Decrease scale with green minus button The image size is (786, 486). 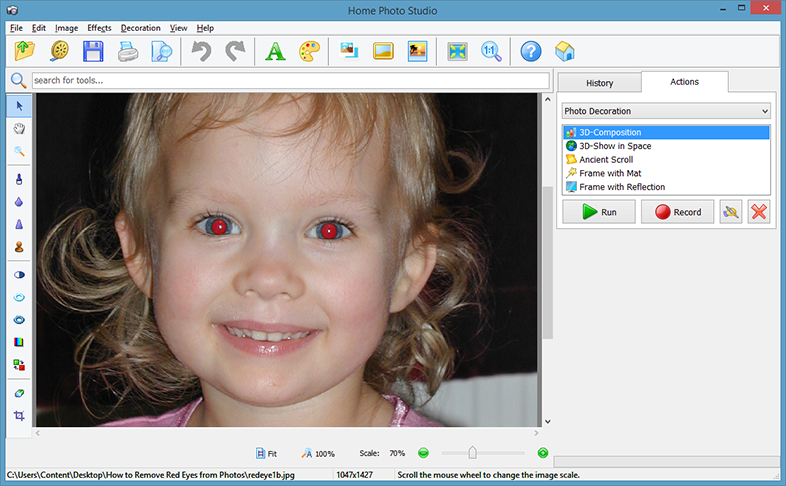click(424, 453)
